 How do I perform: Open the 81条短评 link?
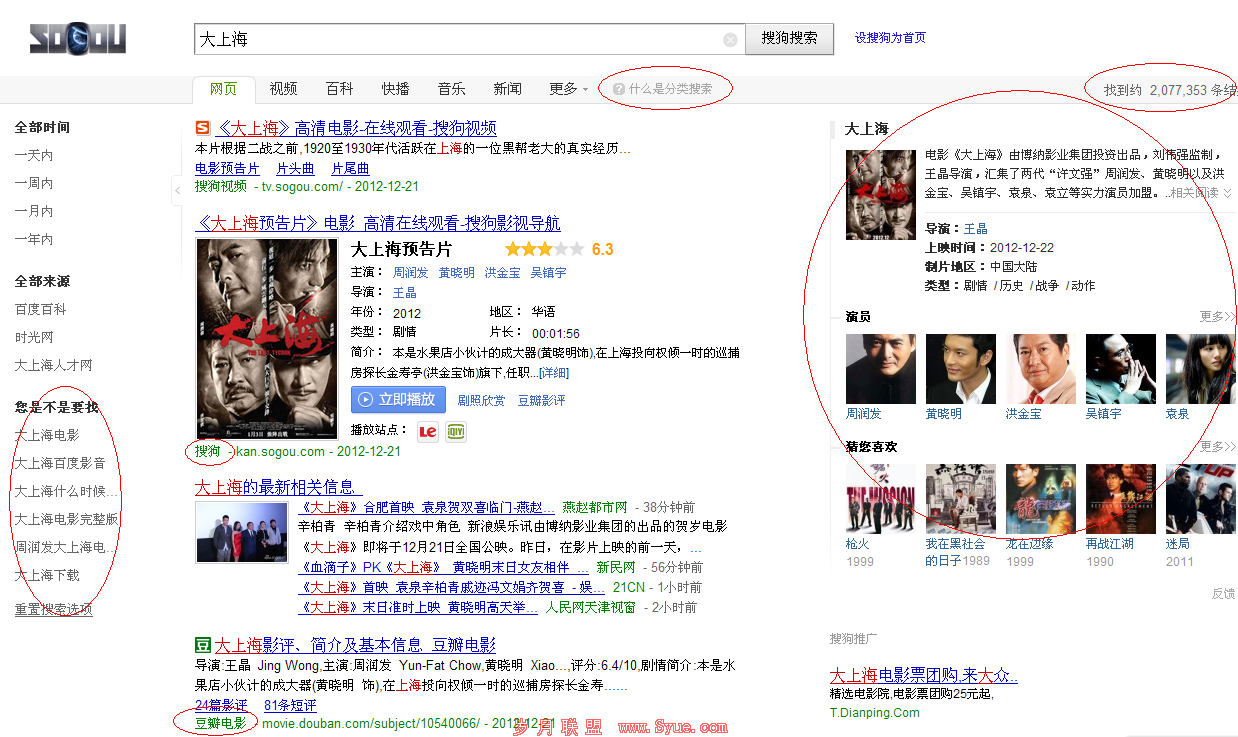(x=290, y=705)
